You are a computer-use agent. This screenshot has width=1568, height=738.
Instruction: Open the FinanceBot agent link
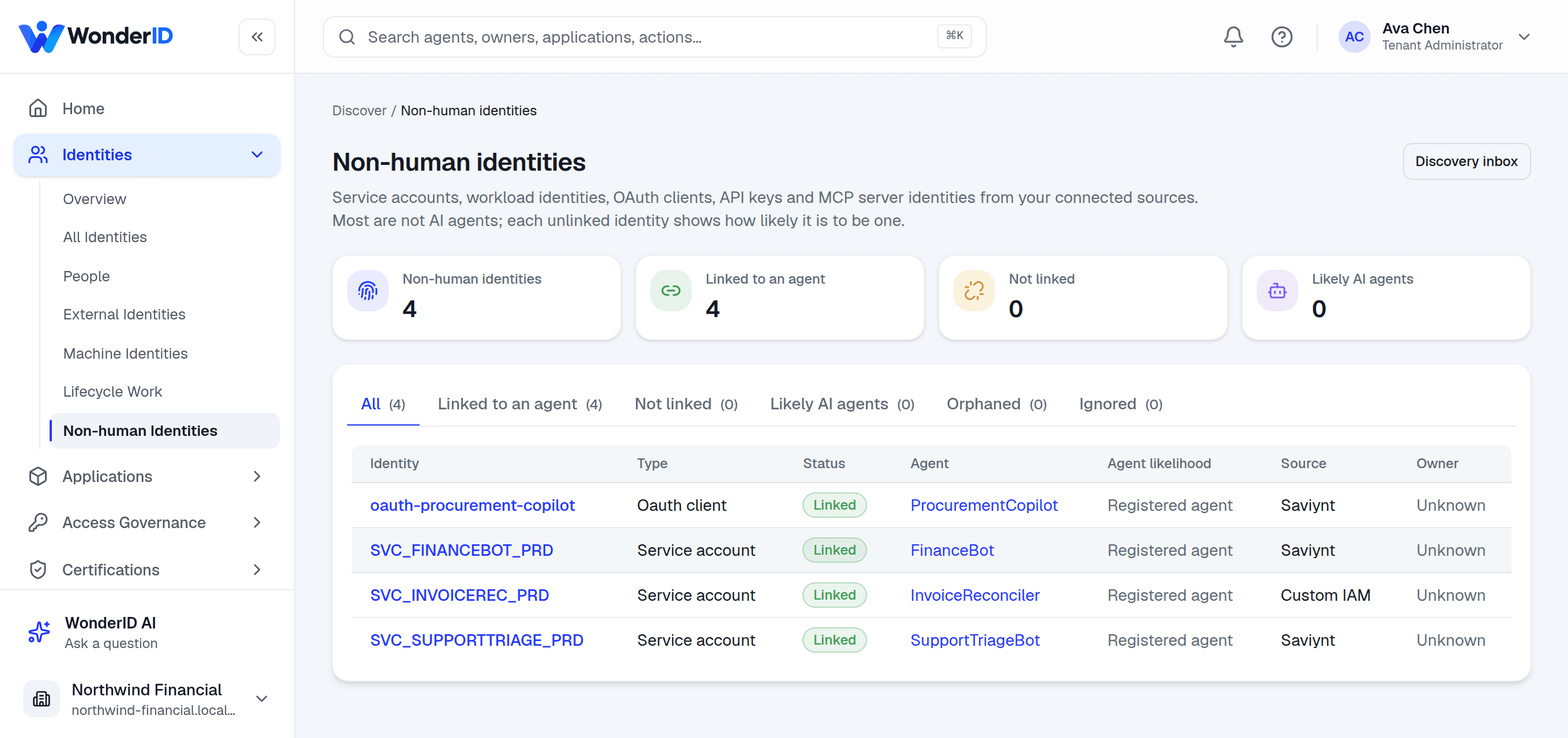click(x=951, y=550)
